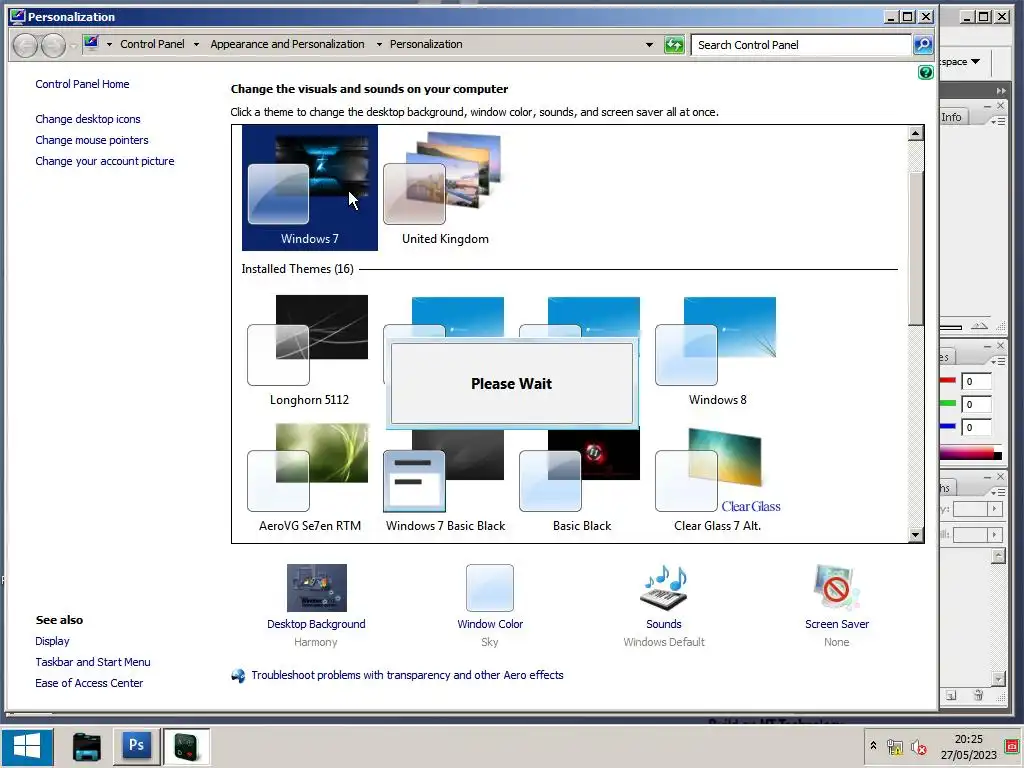Click the Photoshop red channel value field

coord(976,381)
